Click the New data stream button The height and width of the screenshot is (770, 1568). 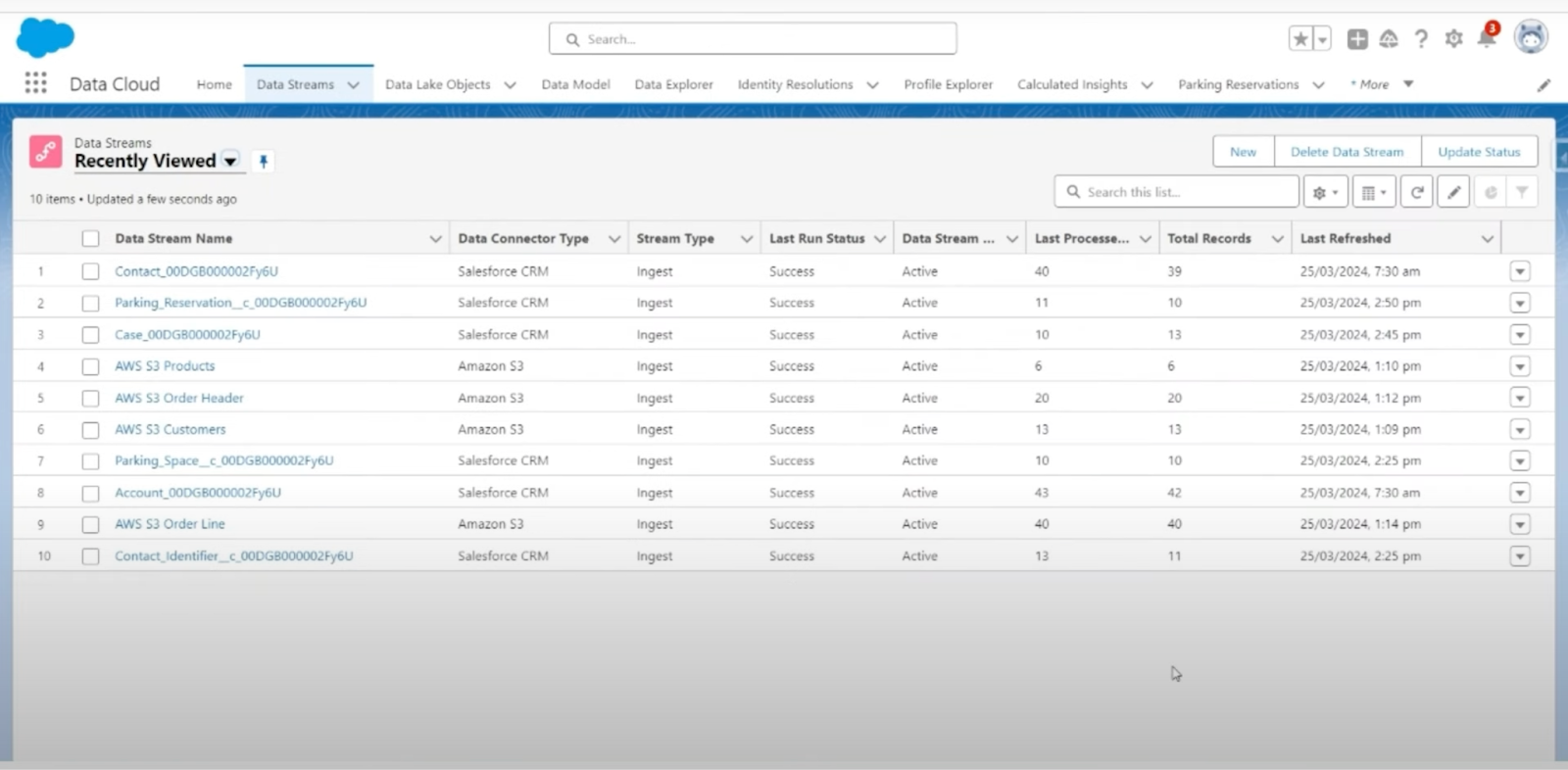(x=1243, y=152)
